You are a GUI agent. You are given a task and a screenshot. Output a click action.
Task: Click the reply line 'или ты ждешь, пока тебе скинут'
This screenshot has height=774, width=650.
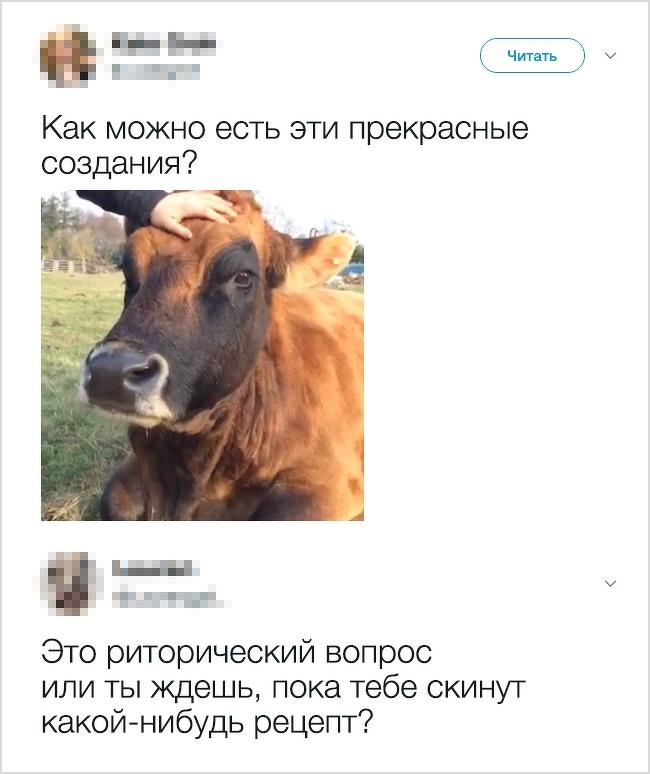(283, 689)
